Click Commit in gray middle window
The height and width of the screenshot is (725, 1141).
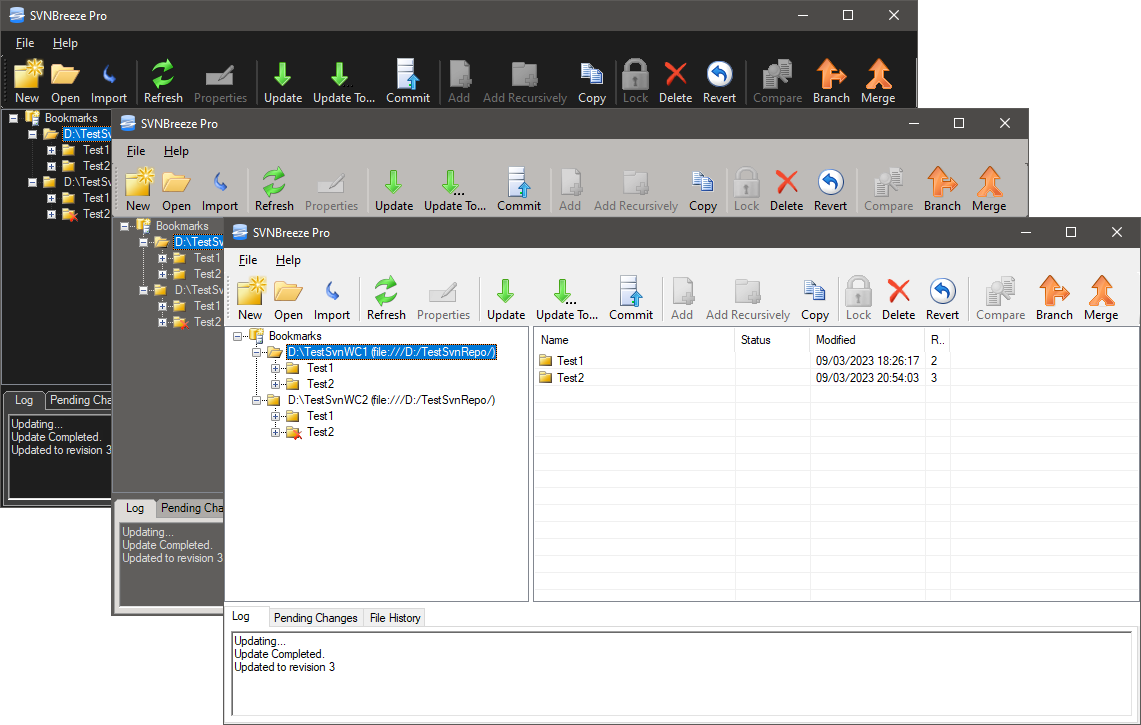point(519,191)
